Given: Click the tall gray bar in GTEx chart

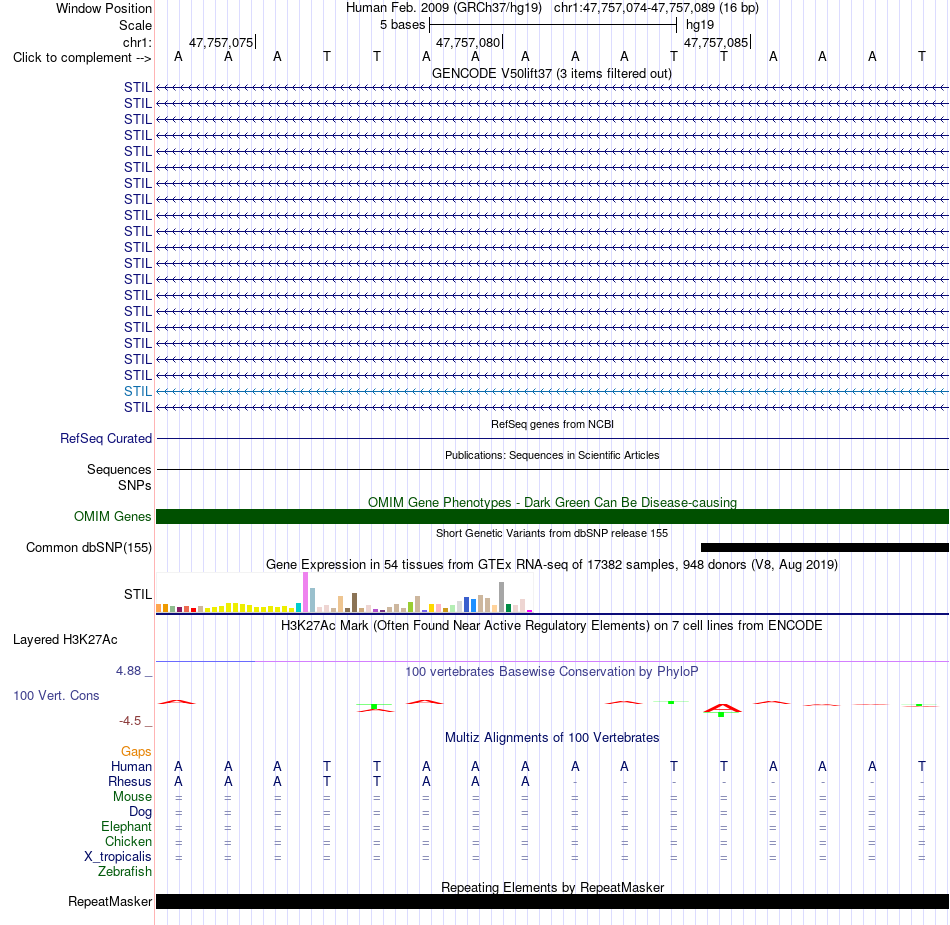Looking at the screenshot, I should point(502,597).
